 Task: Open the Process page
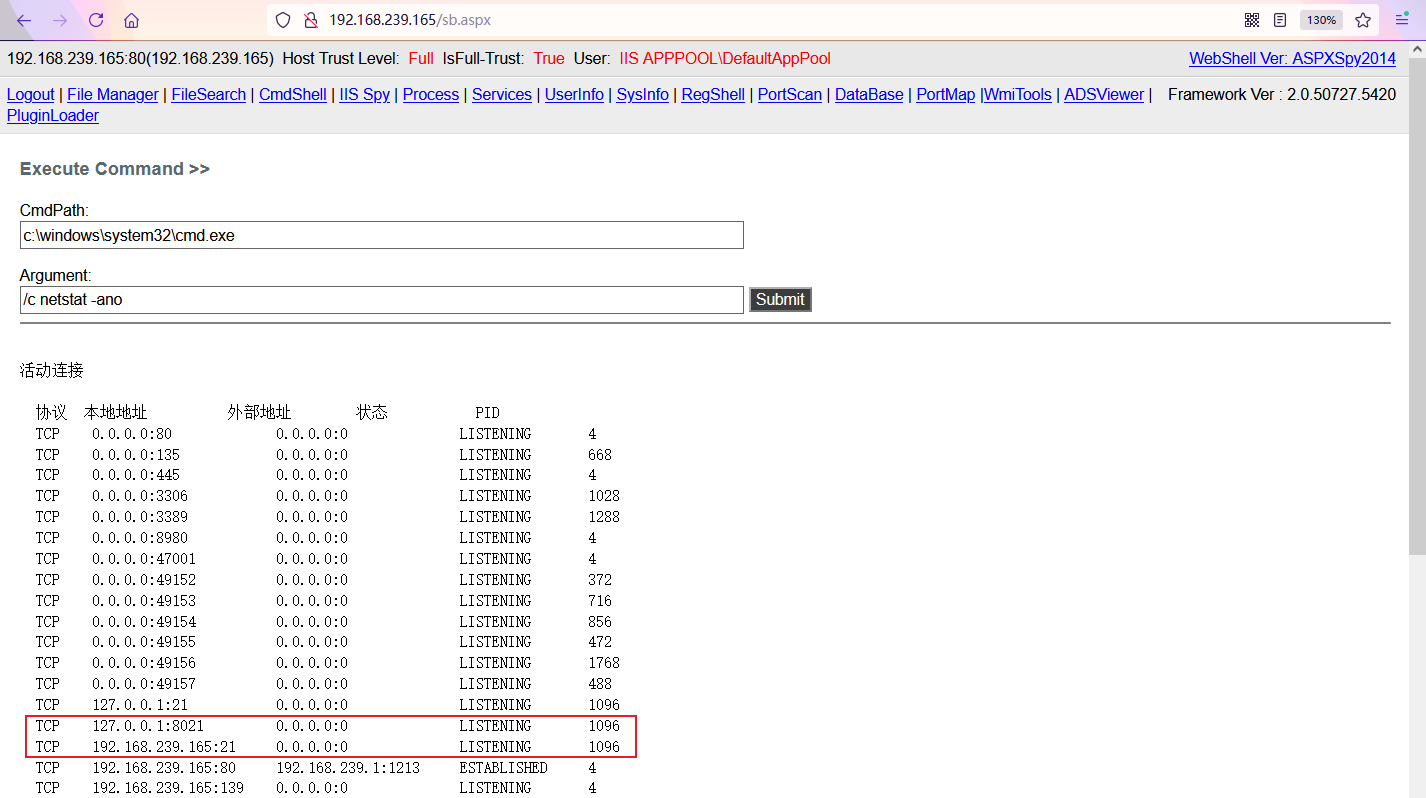431,95
